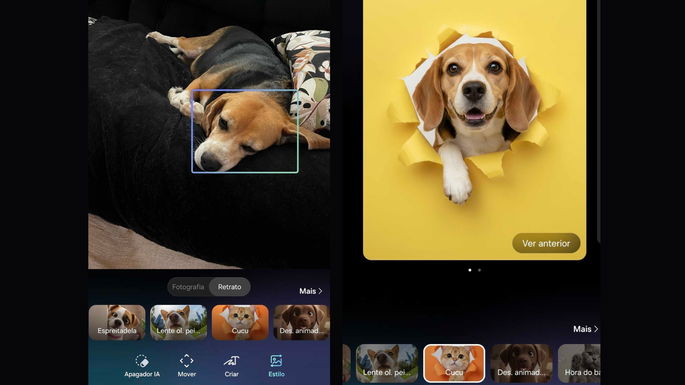The width and height of the screenshot is (685, 385).
Task: Choose Lente ol. pei... style in left screen
Action: coord(178,322)
